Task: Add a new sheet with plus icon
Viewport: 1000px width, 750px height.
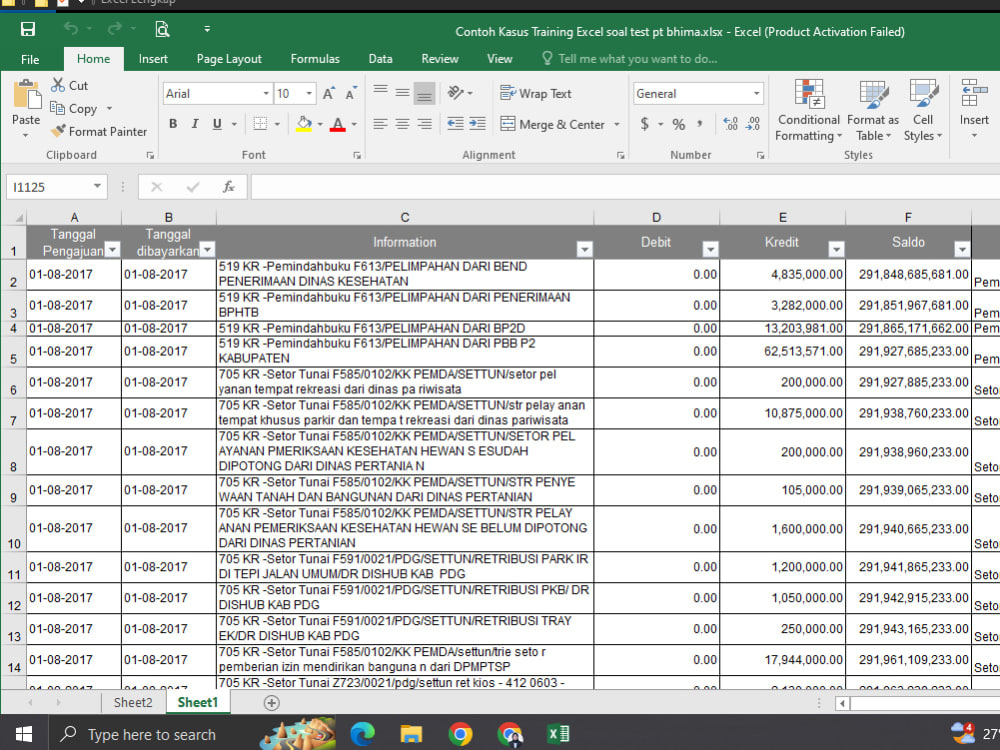Action: pos(272,703)
